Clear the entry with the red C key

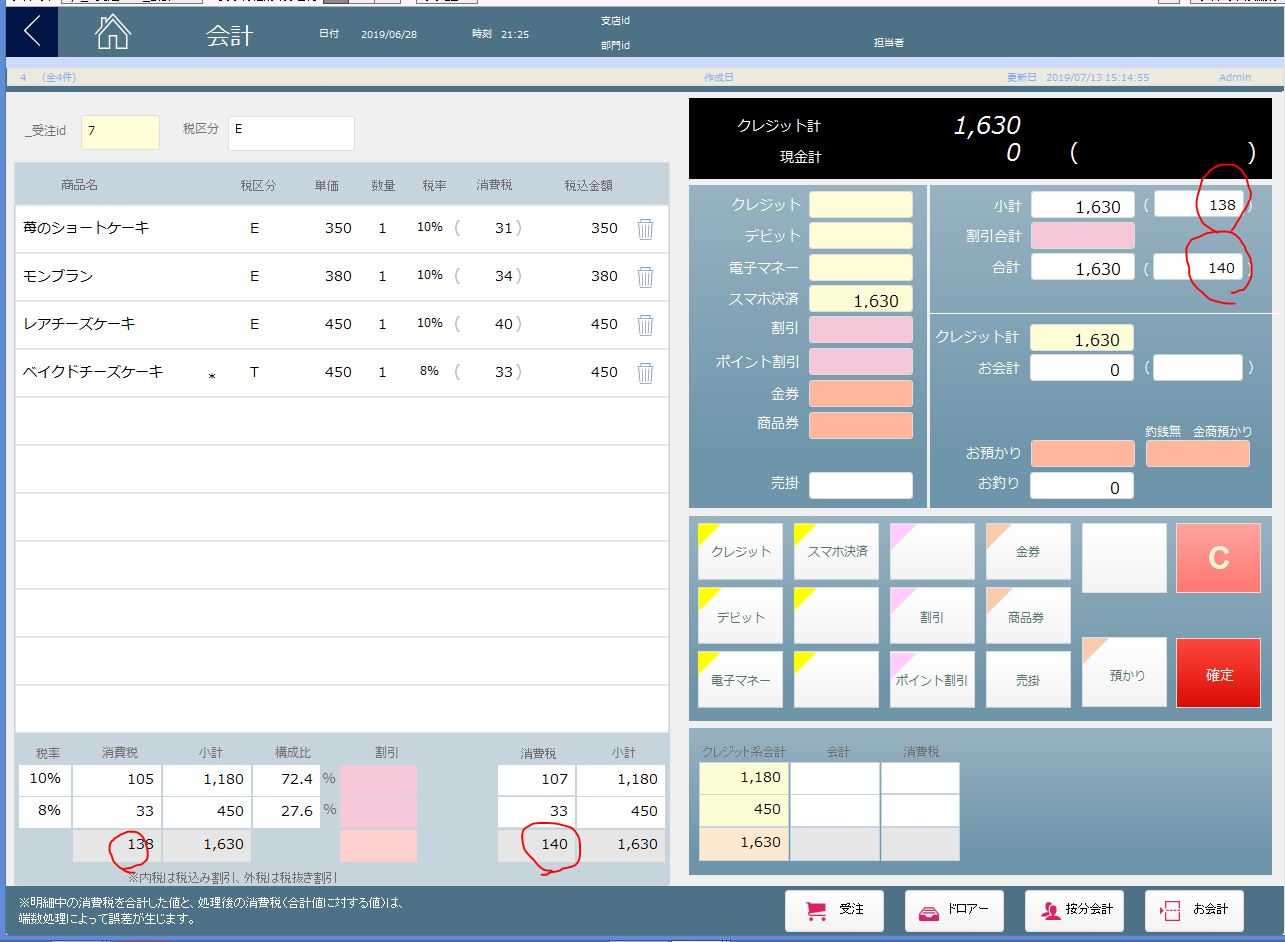coord(1219,558)
